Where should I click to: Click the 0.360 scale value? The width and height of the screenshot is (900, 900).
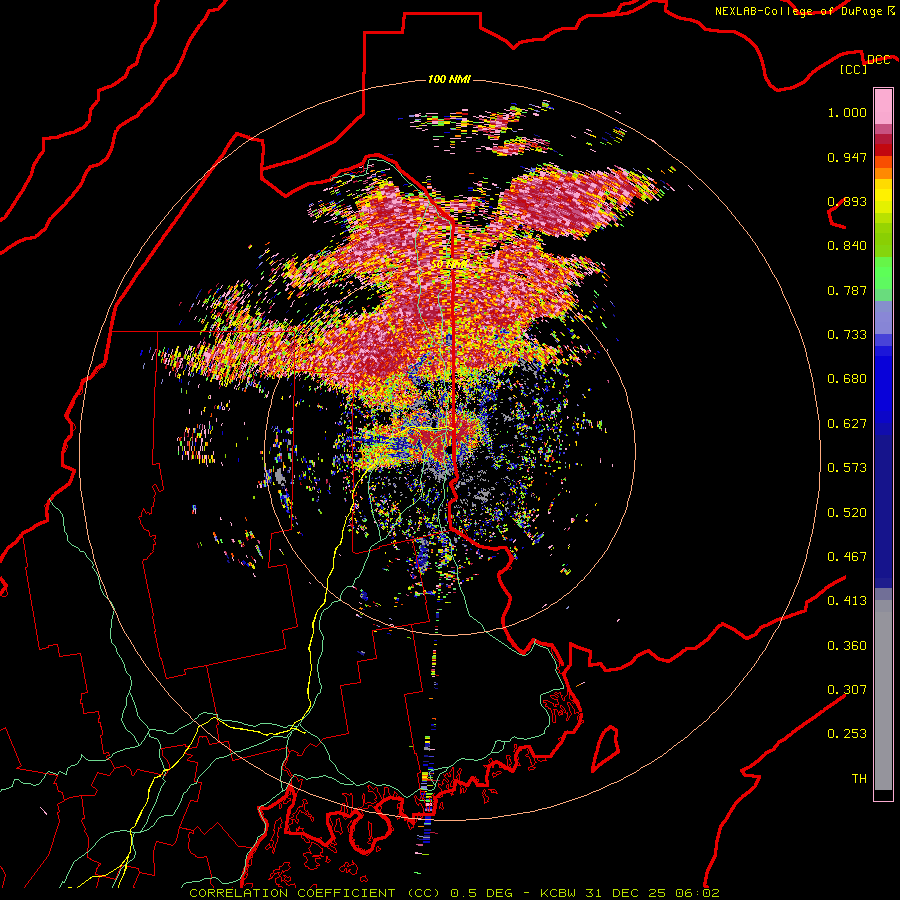pyautogui.click(x=847, y=646)
